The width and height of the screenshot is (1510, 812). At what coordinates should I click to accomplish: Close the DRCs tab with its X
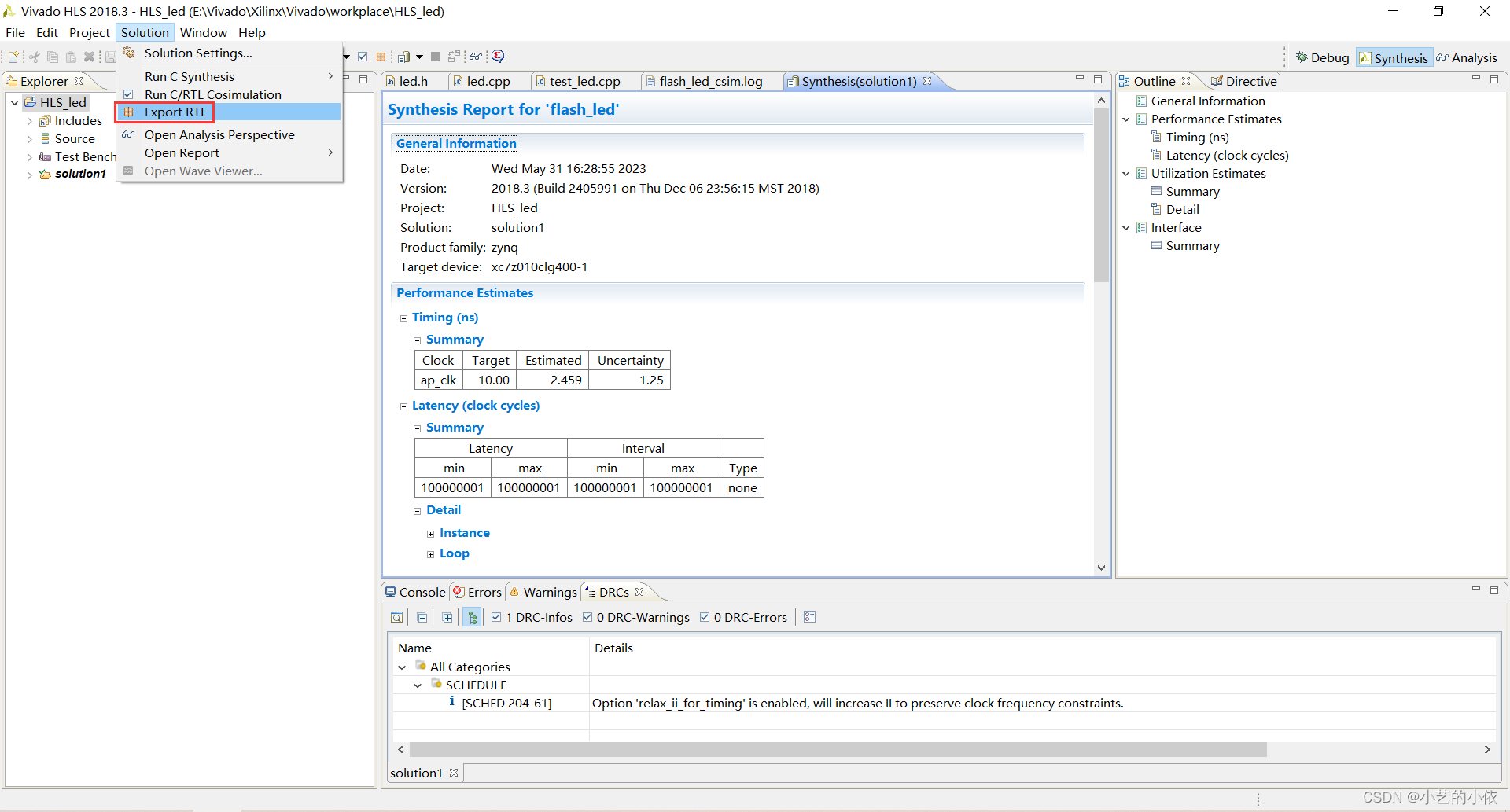click(x=639, y=592)
